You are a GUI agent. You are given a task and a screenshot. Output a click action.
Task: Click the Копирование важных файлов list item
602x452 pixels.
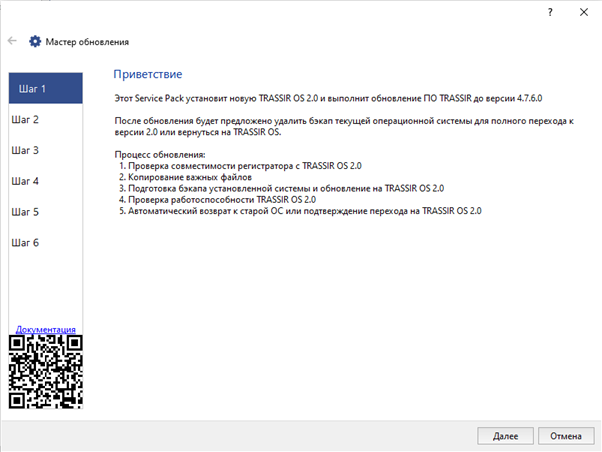click(185, 176)
